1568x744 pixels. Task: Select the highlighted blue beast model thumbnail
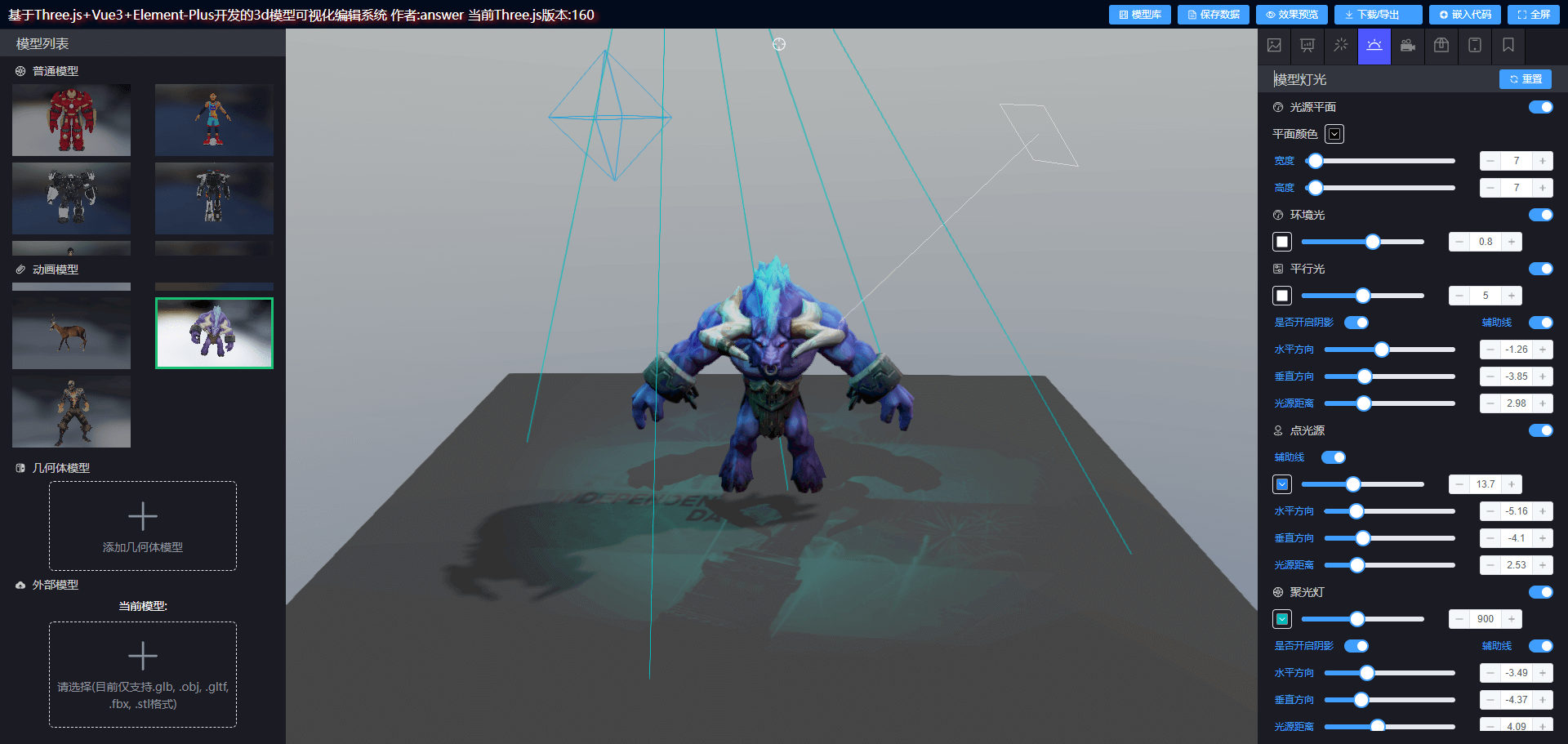(214, 333)
